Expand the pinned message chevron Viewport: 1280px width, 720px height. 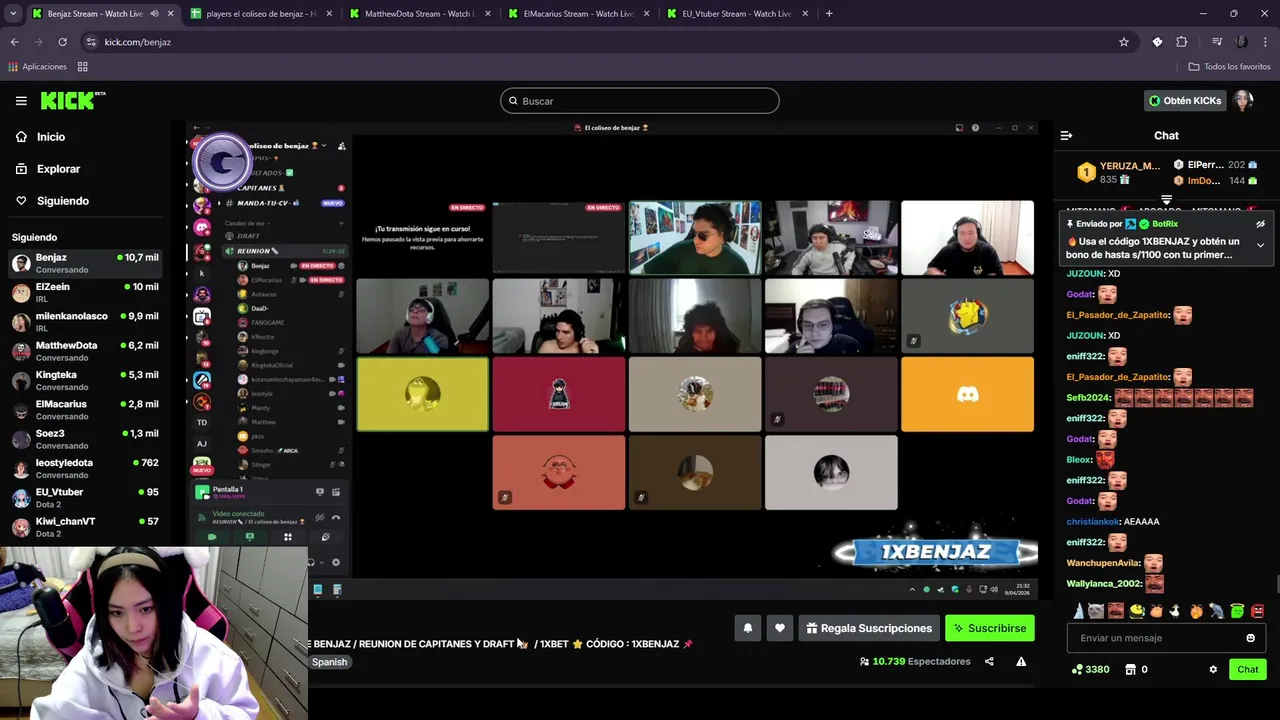click(1260, 245)
